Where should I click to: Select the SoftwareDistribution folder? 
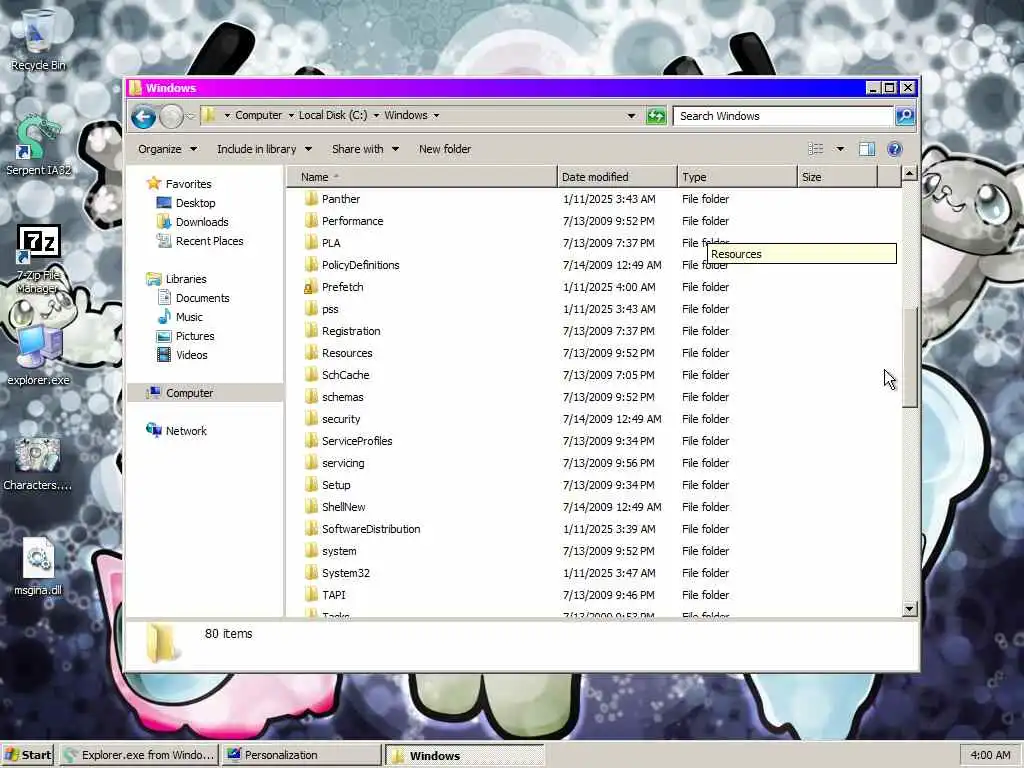pos(371,529)
